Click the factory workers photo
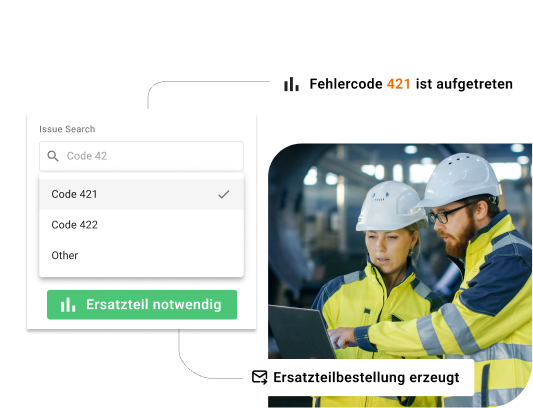This screenshot has height=408, width=533. [400, 275]
